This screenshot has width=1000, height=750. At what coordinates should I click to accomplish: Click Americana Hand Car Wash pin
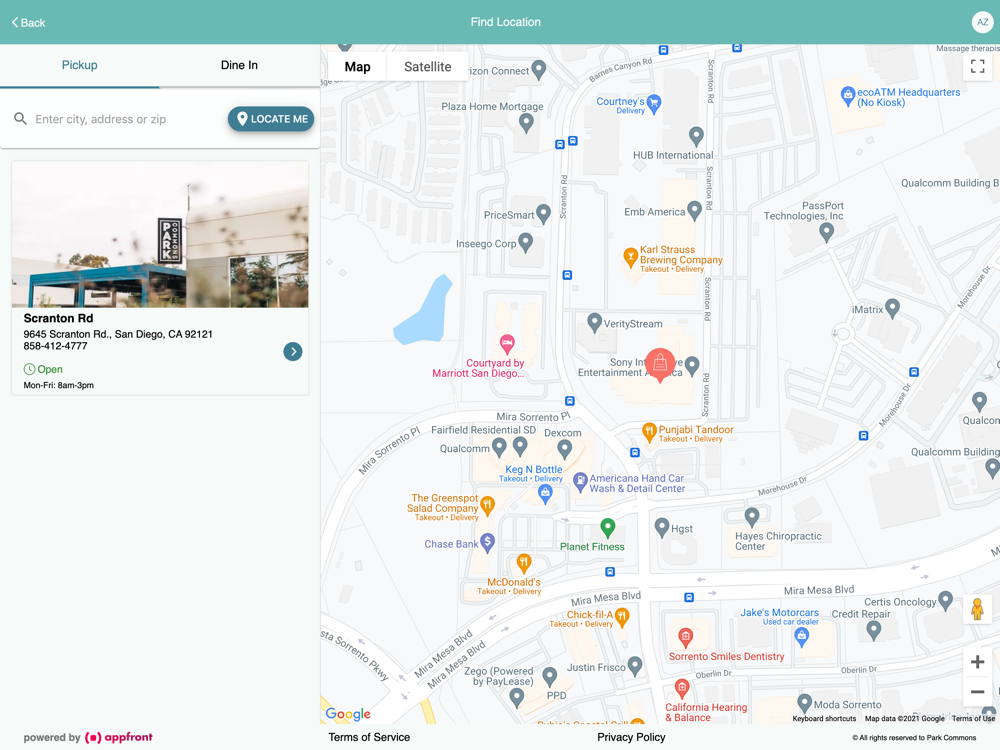[x=580, y=482]
